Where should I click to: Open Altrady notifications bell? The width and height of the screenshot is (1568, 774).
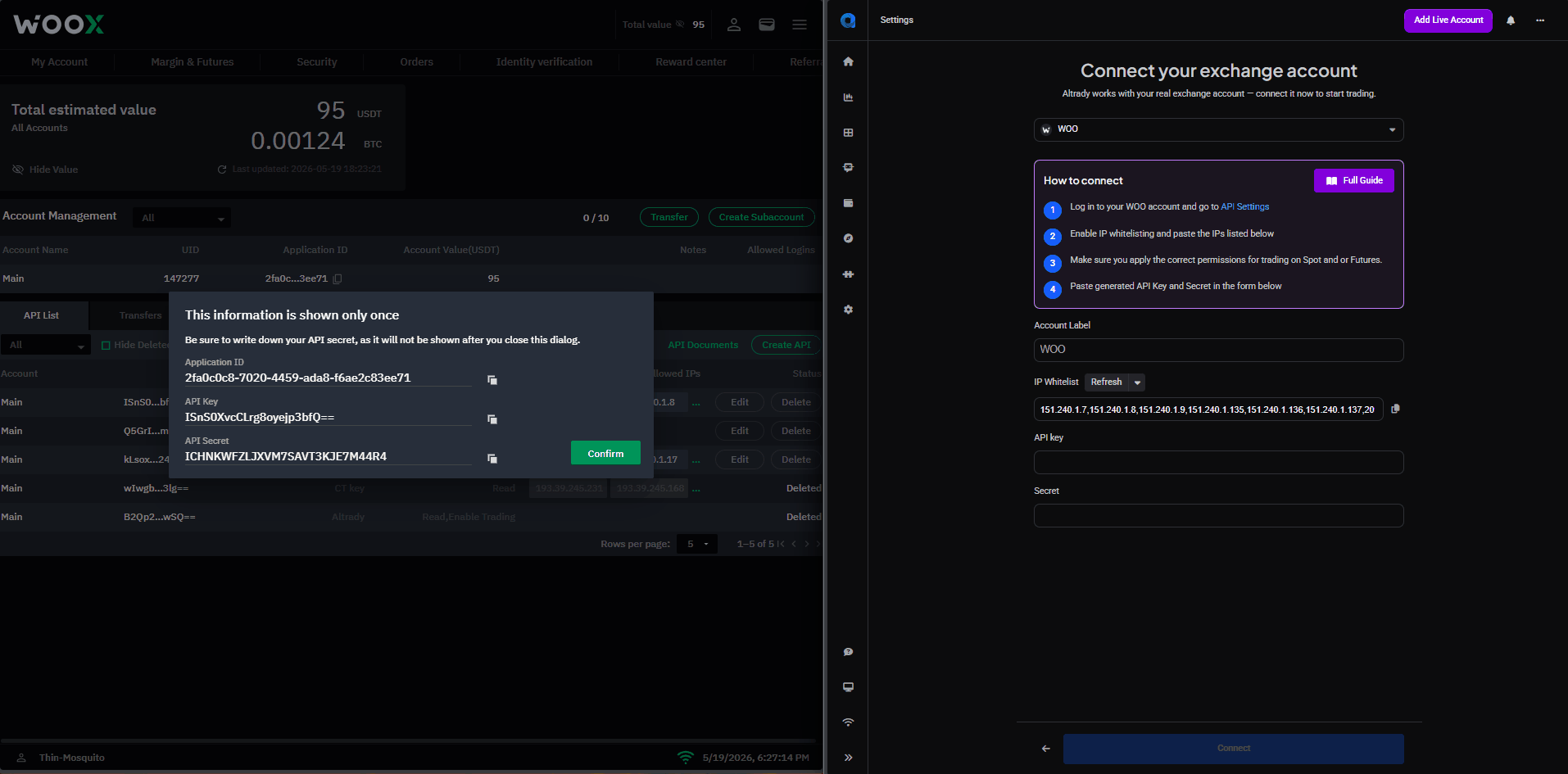[x=1511, y=20]
